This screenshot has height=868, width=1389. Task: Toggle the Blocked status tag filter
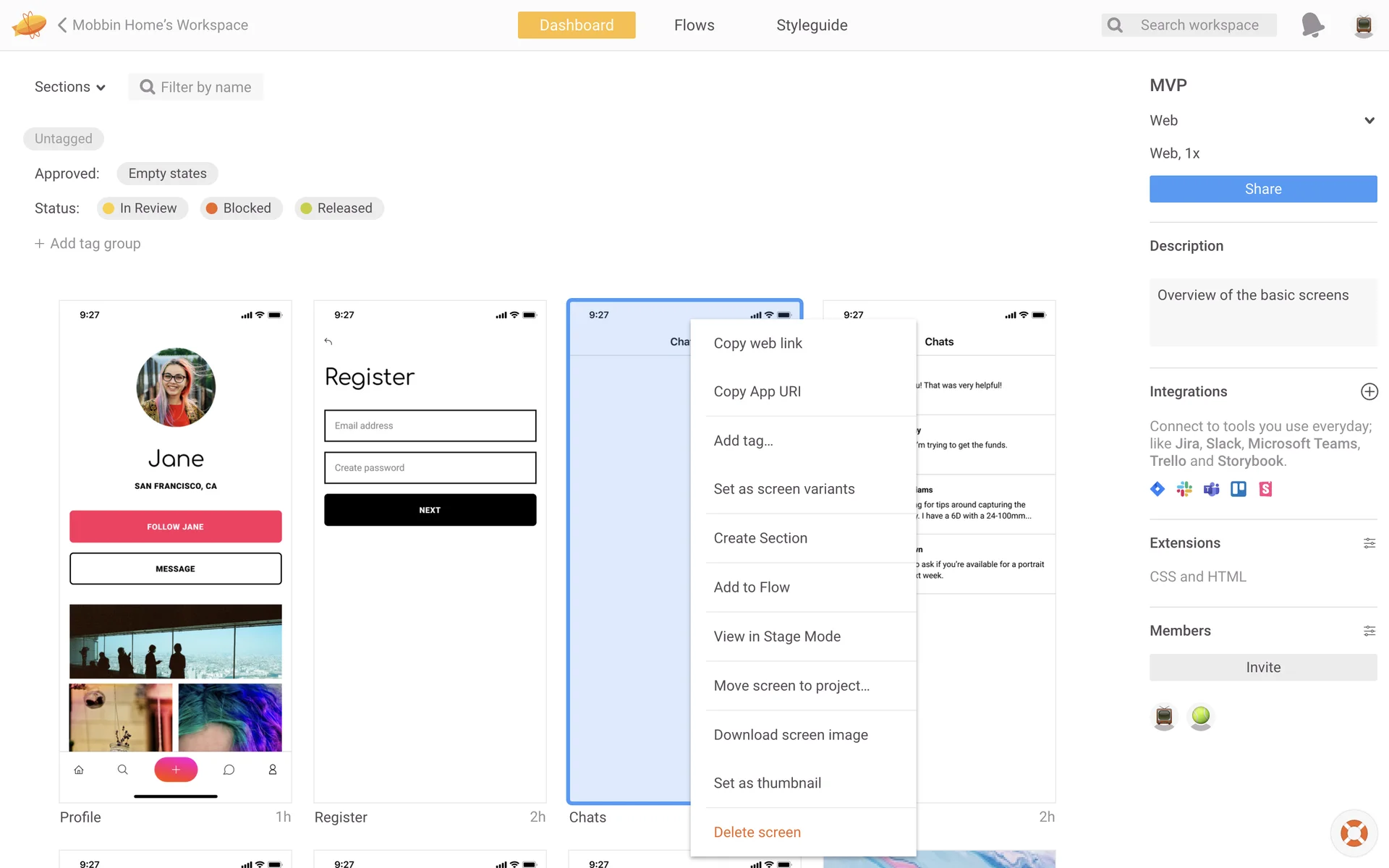click(241, 208)
